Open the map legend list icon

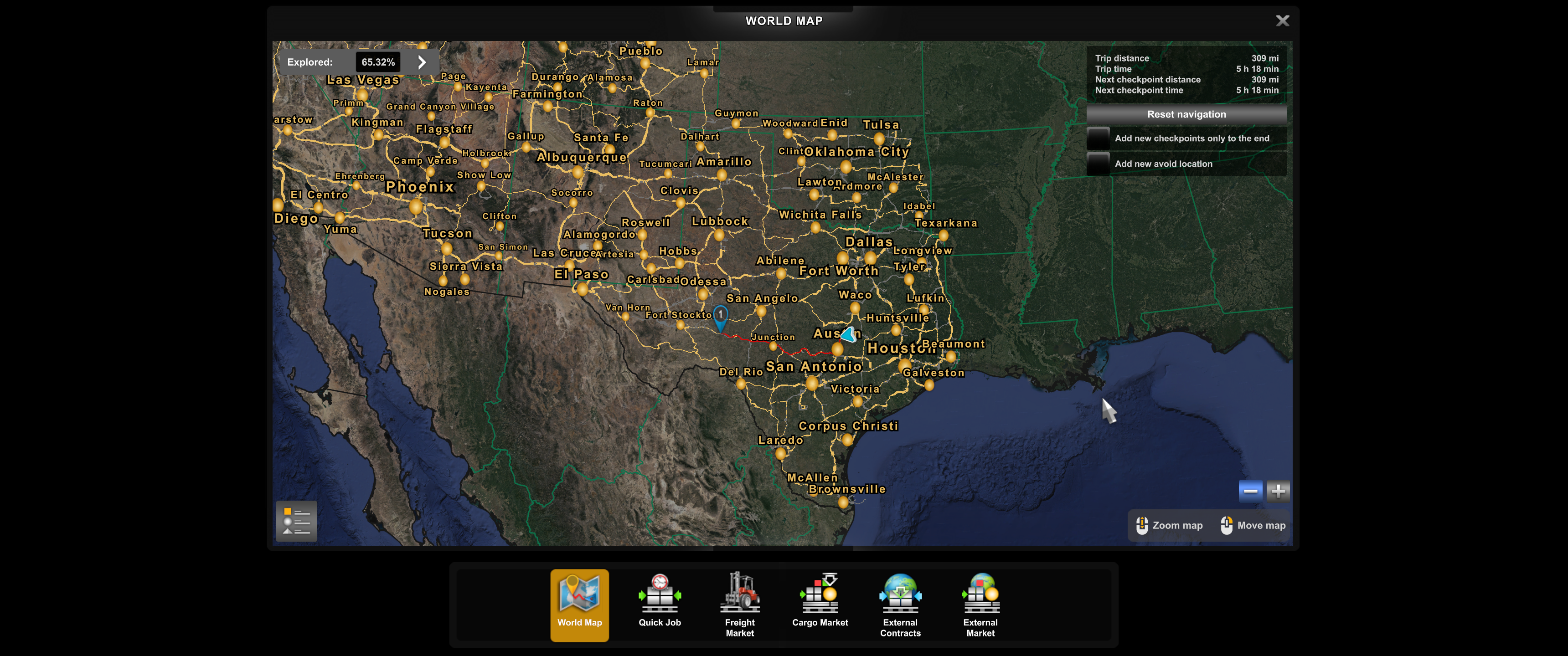(296, 521)
